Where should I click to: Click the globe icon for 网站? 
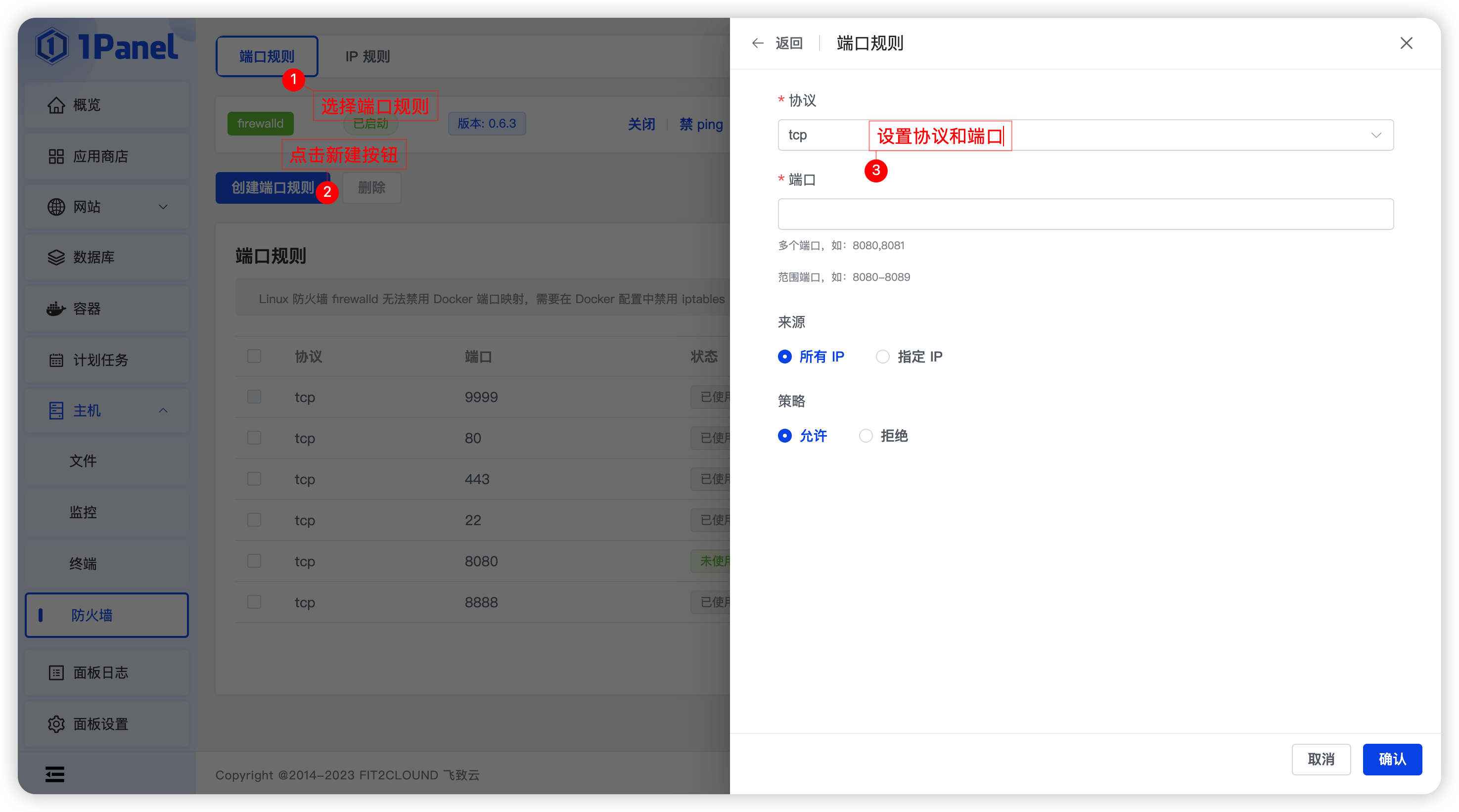[x=56, y=207]
